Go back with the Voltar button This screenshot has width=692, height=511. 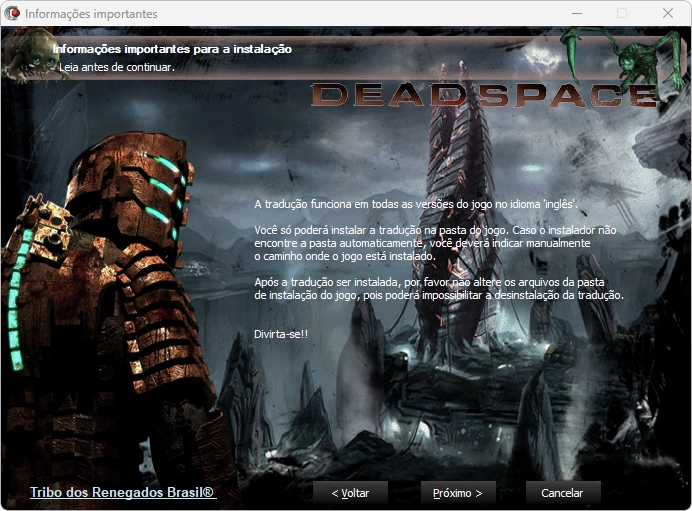coord(350,493)
